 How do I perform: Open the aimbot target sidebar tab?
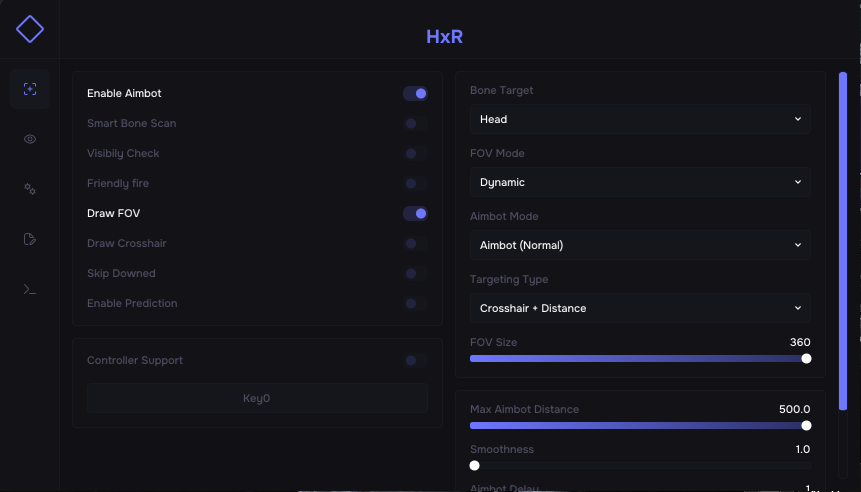point(30,89)
